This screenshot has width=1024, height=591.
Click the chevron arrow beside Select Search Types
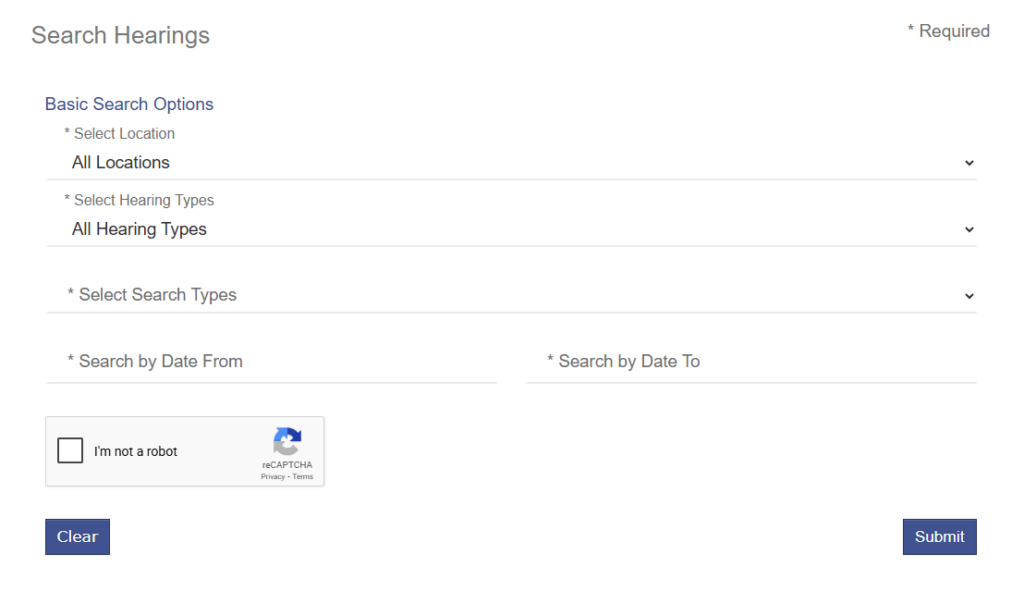point(968,296)
